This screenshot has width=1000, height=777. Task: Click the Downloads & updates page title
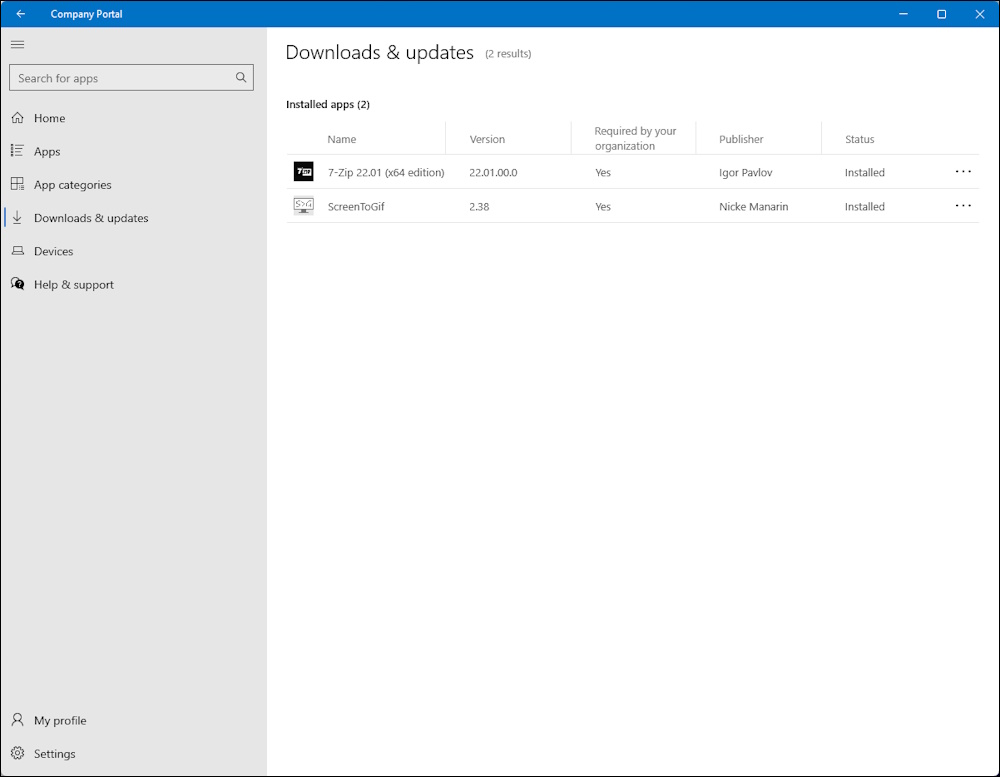pos(379,52)
